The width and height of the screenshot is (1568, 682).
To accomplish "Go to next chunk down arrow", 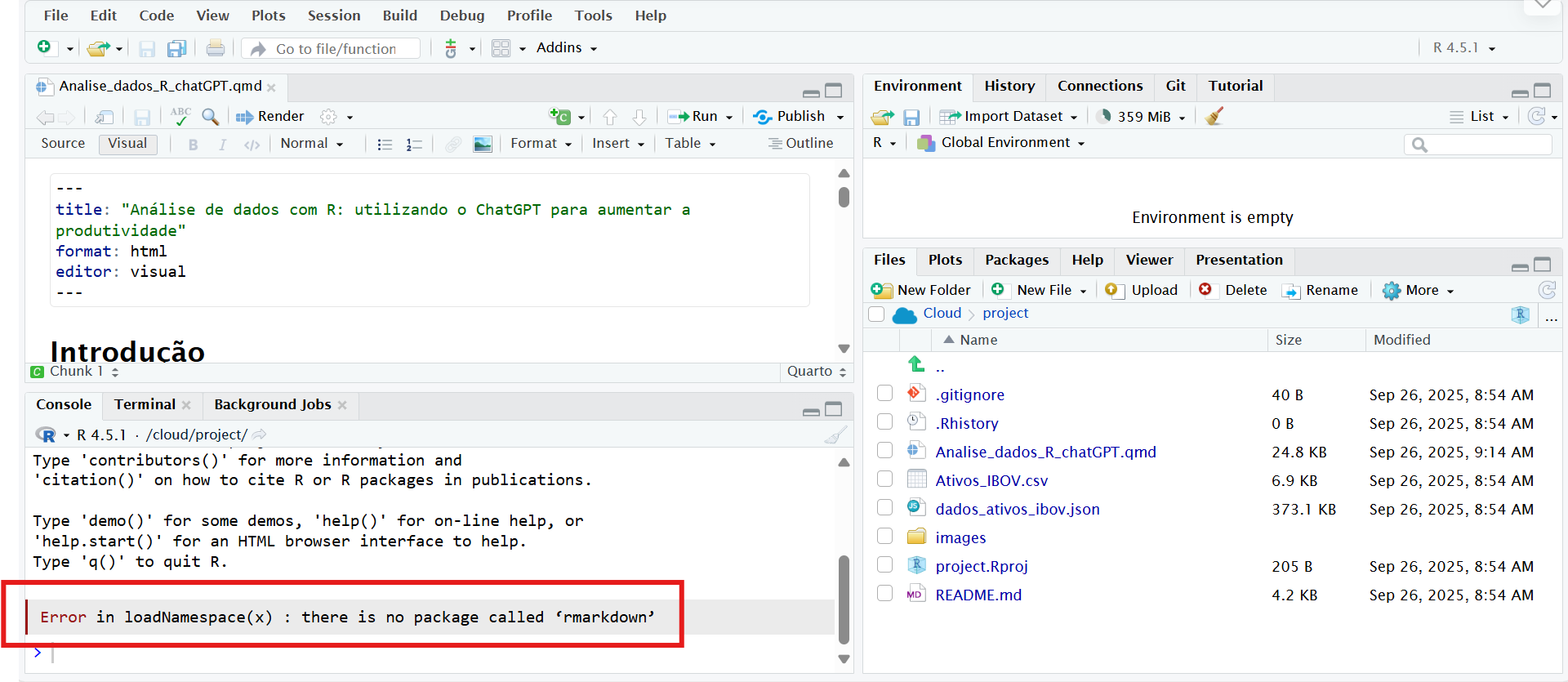I will click(639, 117).
